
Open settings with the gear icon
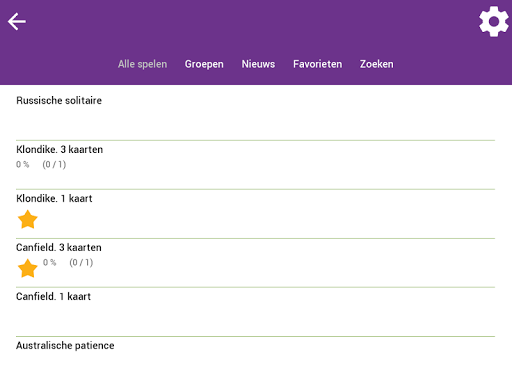pos(494,22)
